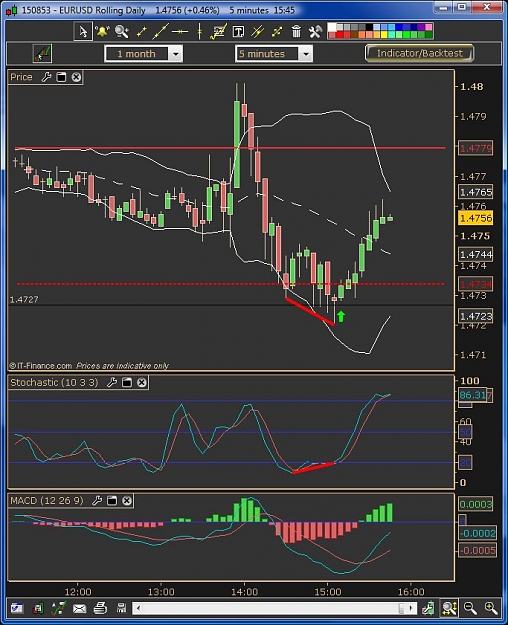Activate the magnifier zoom tool in toolbar
508x625 pixels.
pyautogui.click(x=122, y=31)
